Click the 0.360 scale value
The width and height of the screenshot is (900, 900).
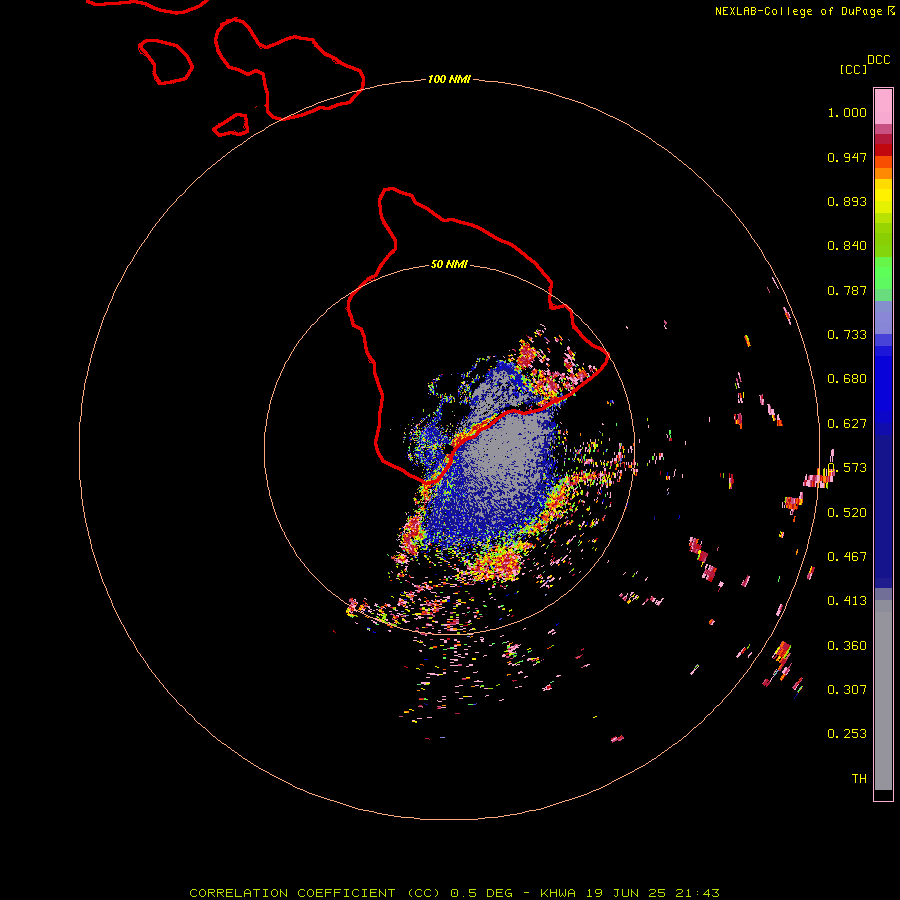847,646
